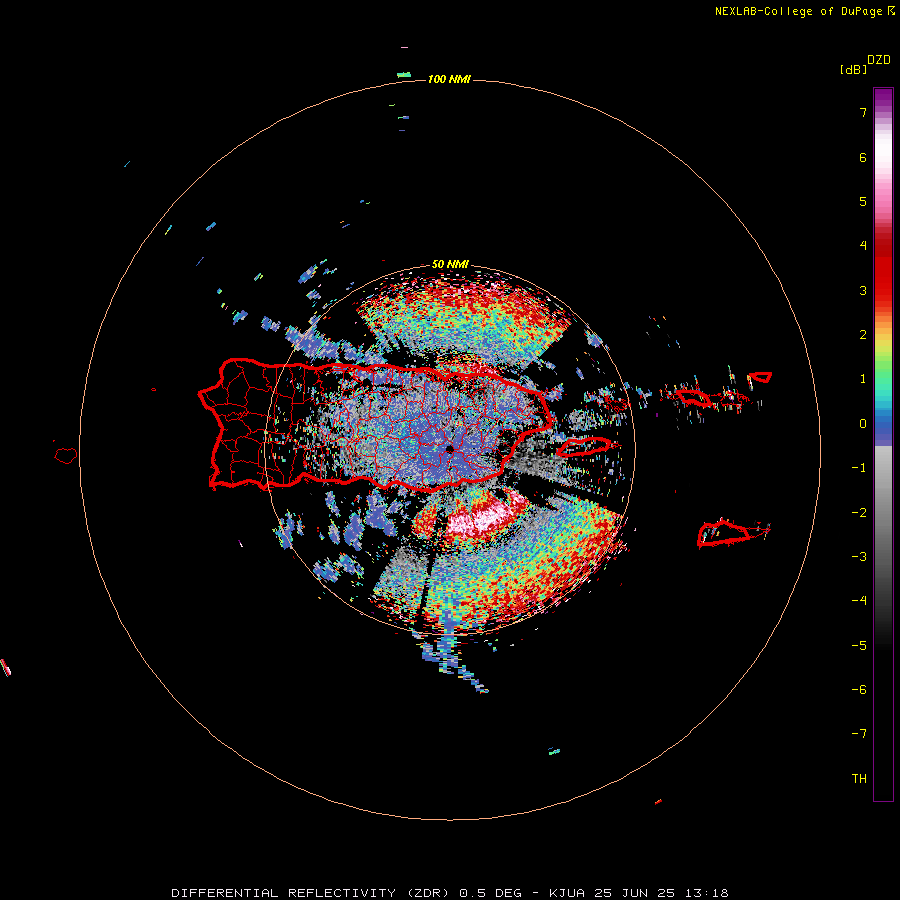The width and height of the screenshot is (900, 900).
Task: Click the "2" tick label on the scale
Action: (x=863, y=335)
